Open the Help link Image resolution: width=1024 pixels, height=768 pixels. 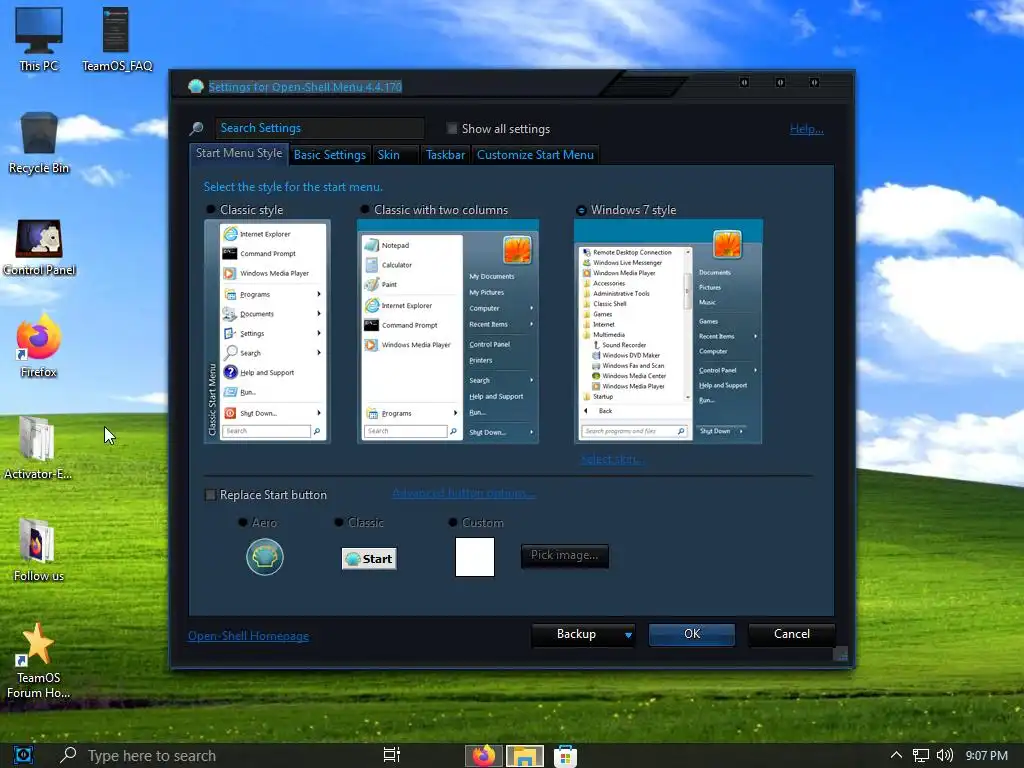[807, 129]
